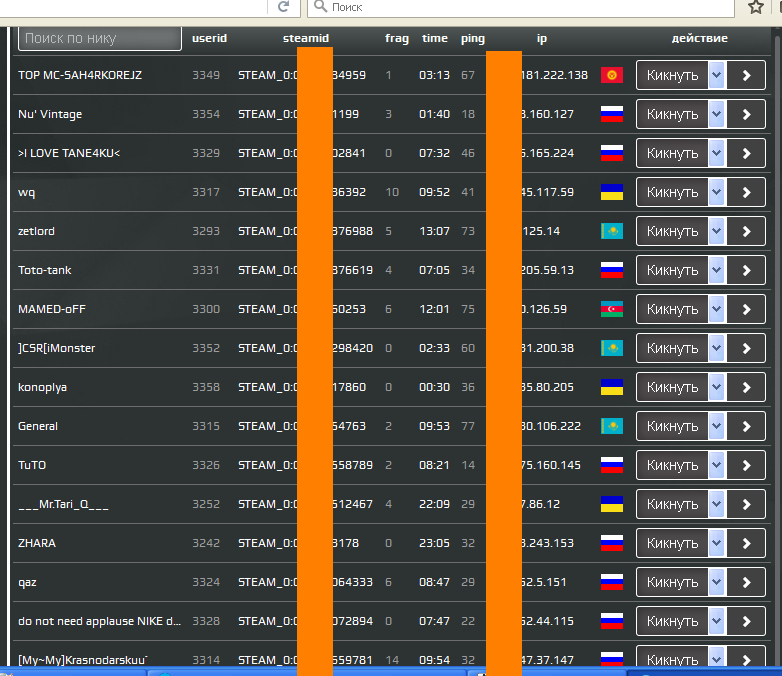Click arrow button for Nu' Vintage
The height and width of the screenshot is (676, 782).
click(746, 114)
